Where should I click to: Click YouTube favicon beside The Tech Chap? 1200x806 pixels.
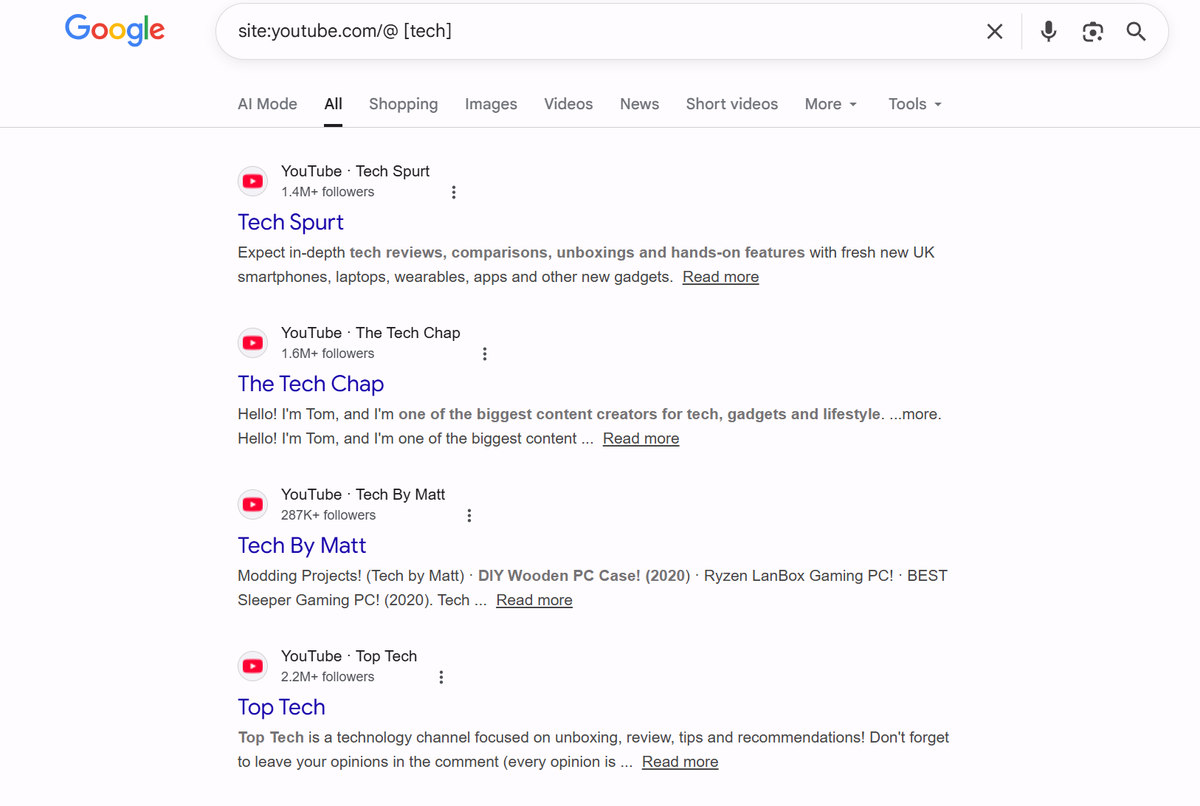pyautogui.click(x=253, y=343)
